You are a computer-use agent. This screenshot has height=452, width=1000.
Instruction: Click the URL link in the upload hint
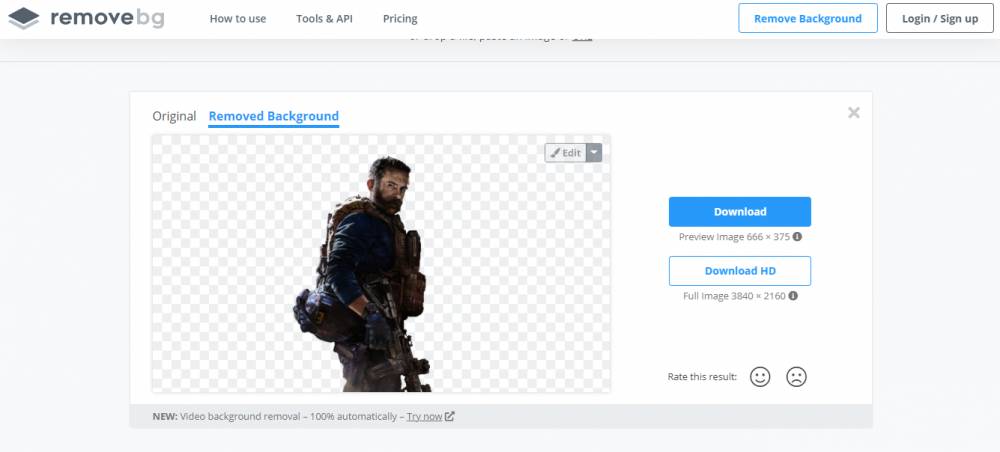582,37
